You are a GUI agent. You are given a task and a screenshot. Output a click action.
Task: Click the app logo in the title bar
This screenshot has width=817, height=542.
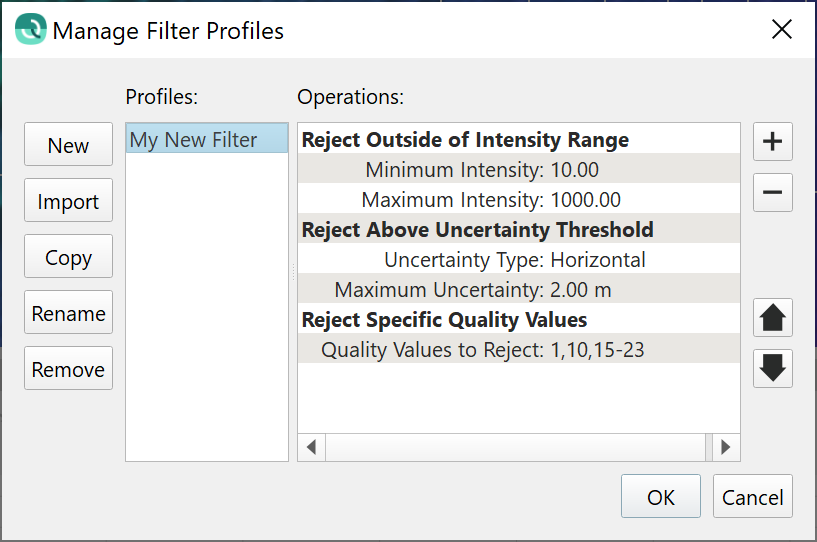(30, 30)
